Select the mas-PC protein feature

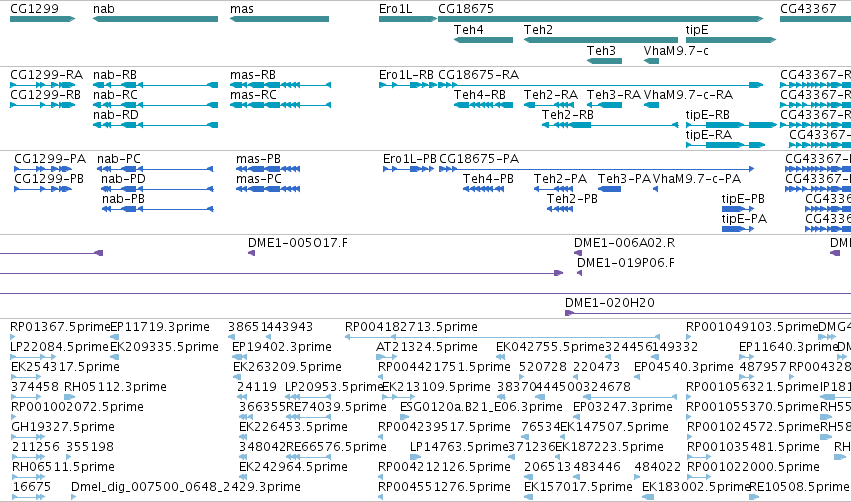[268, 189]
